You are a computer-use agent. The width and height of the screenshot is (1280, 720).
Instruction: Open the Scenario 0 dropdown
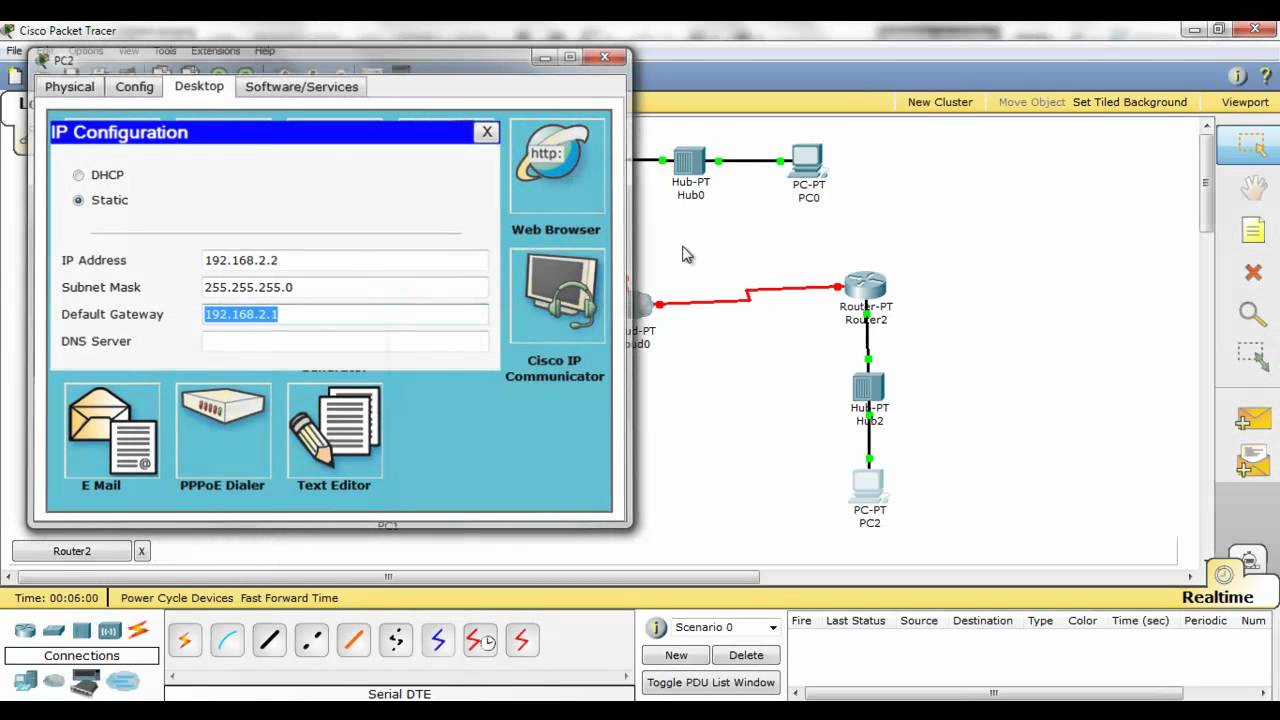[726, 627]
